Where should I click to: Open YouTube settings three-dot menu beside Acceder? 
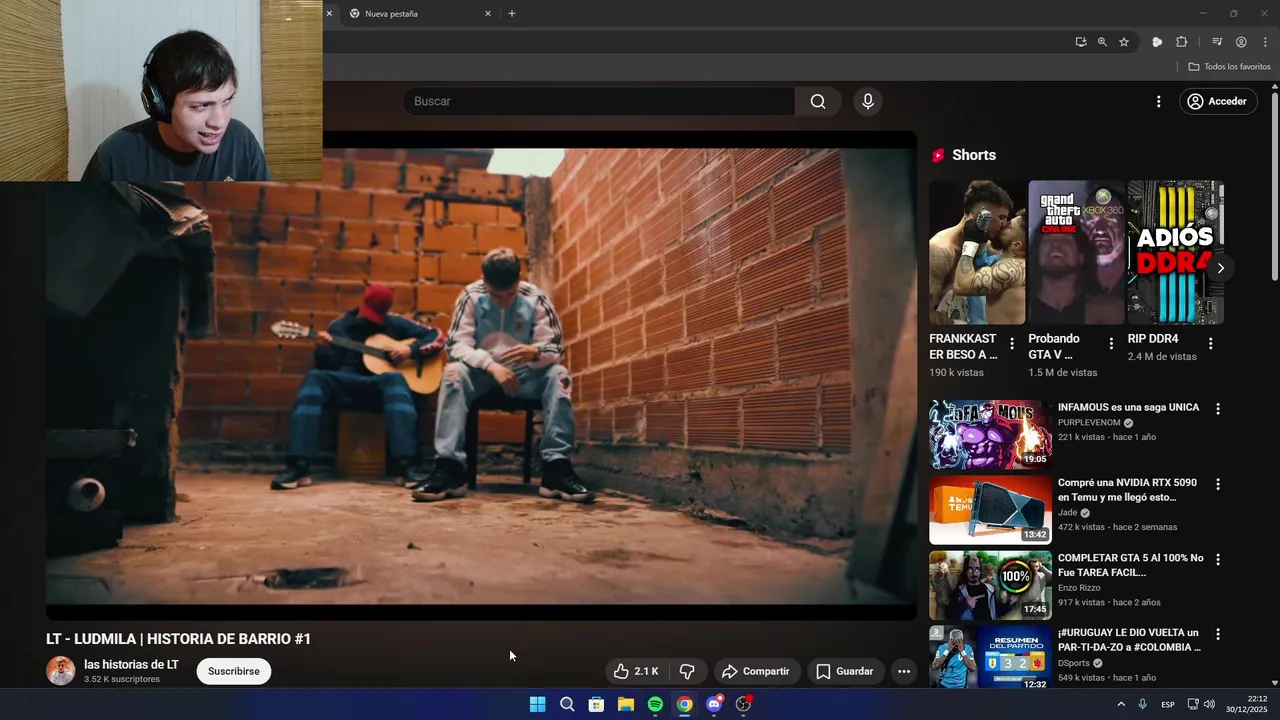click(1158, 102)
